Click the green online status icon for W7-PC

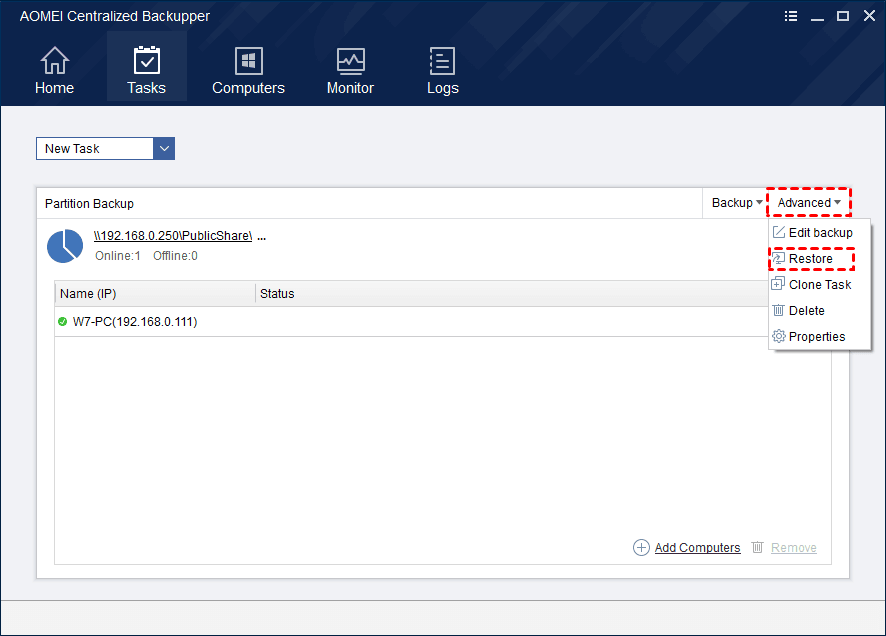63,321
